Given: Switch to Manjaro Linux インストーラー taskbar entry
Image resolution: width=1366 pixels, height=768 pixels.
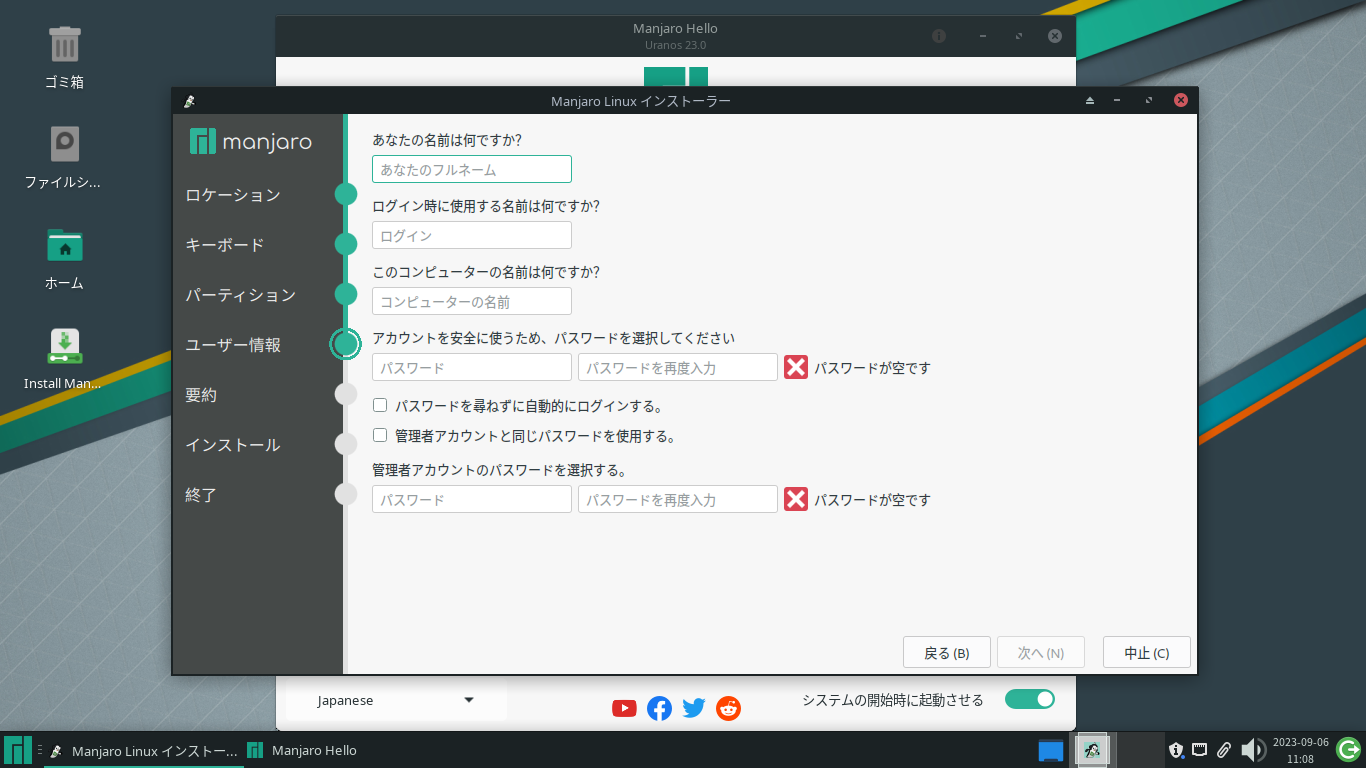Looking at the screenshot, I should (144, 750).
